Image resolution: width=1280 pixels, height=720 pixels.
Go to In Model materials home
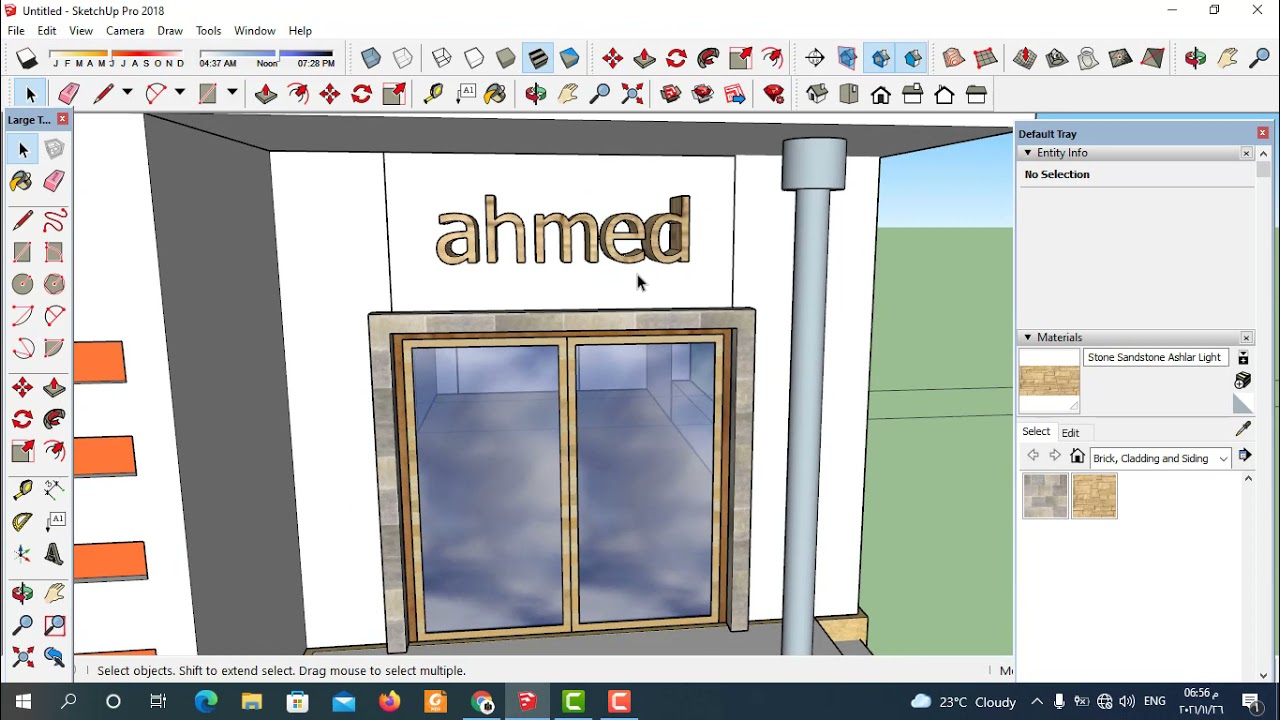coord(1077,456)
